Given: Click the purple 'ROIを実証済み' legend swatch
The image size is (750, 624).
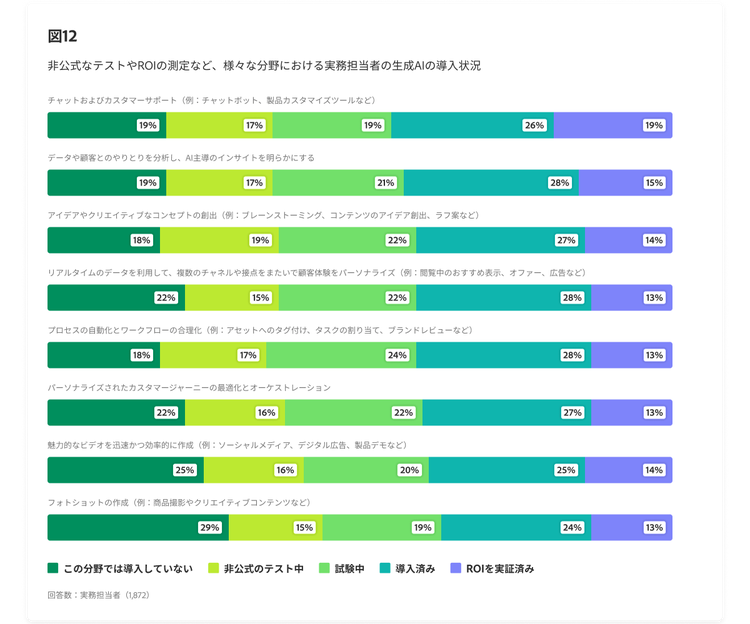Looking at the screenshot, I should [456, 568].
